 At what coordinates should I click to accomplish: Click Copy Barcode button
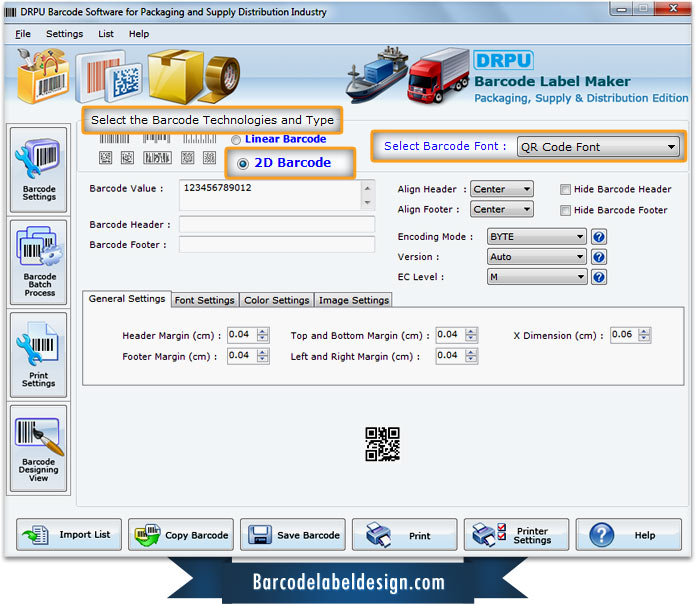pos(181,535)
